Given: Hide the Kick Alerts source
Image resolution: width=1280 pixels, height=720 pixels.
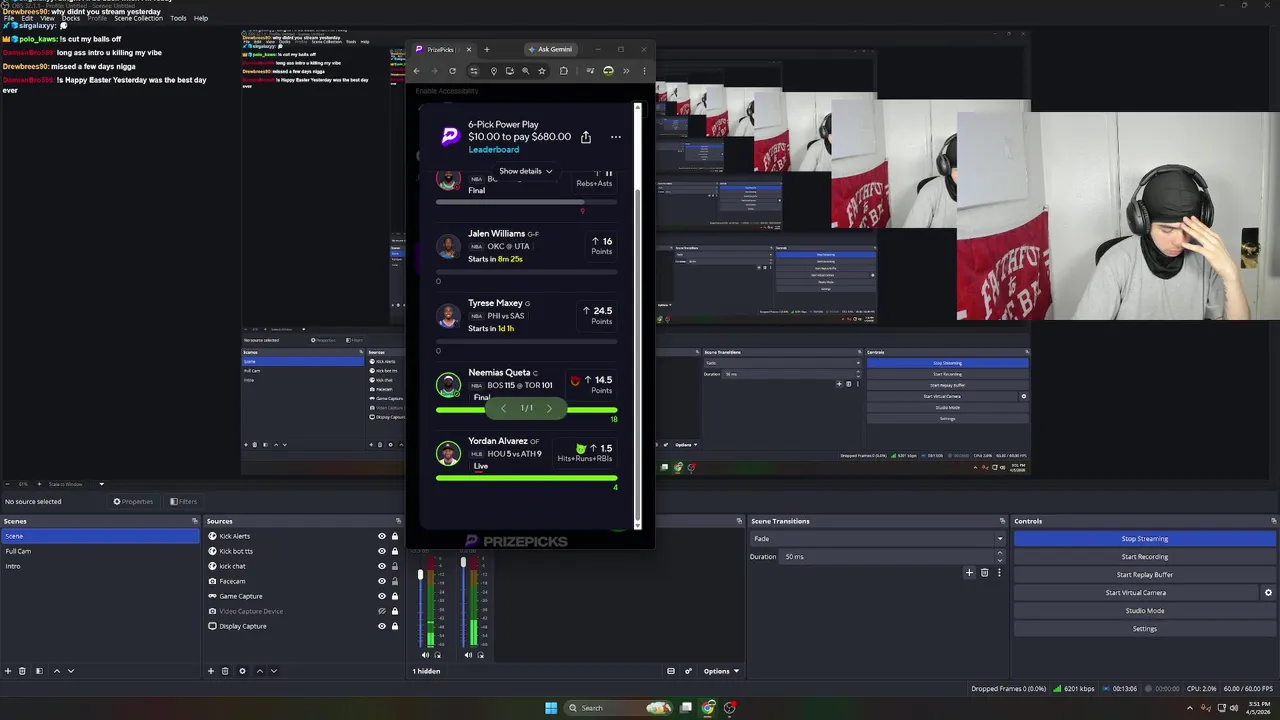Looking at the screenshot, I should click(381, 536).
